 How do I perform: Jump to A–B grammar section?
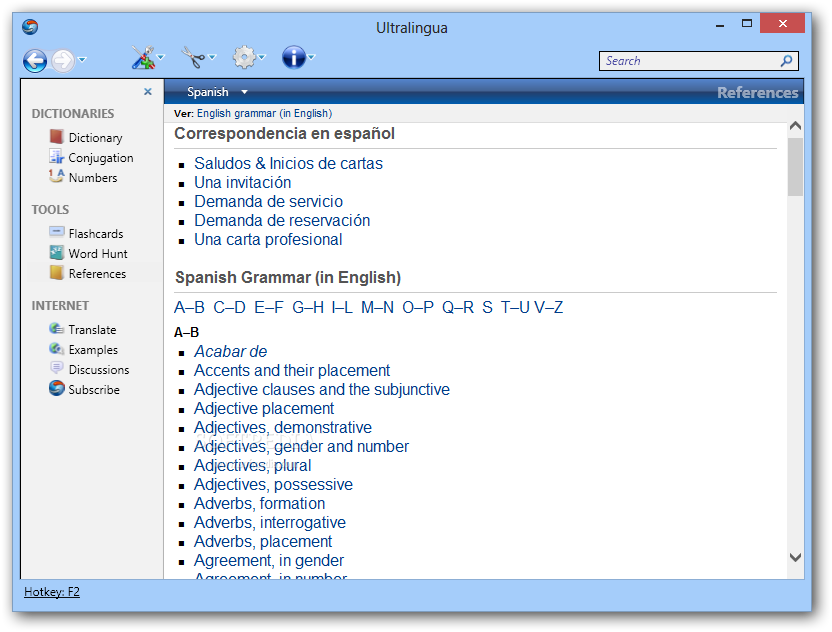(x=189, y=307)
